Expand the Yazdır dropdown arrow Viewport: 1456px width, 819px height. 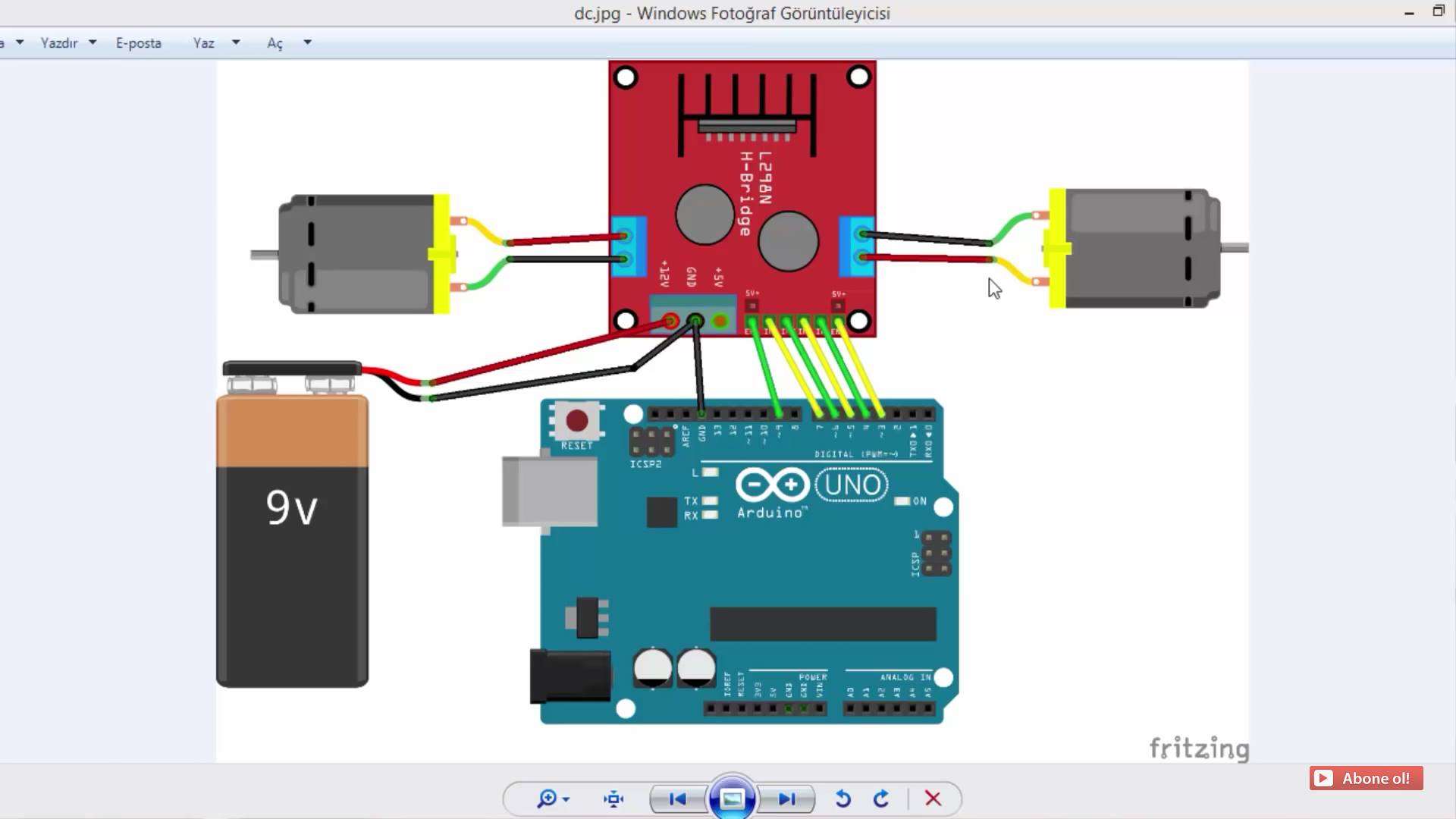[93, 42]
